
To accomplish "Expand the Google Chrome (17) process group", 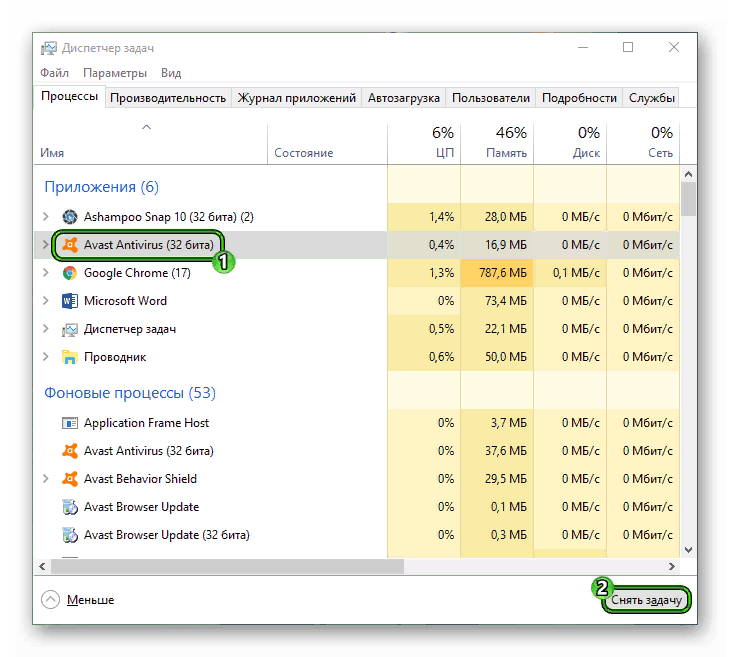I will (46, 273).
